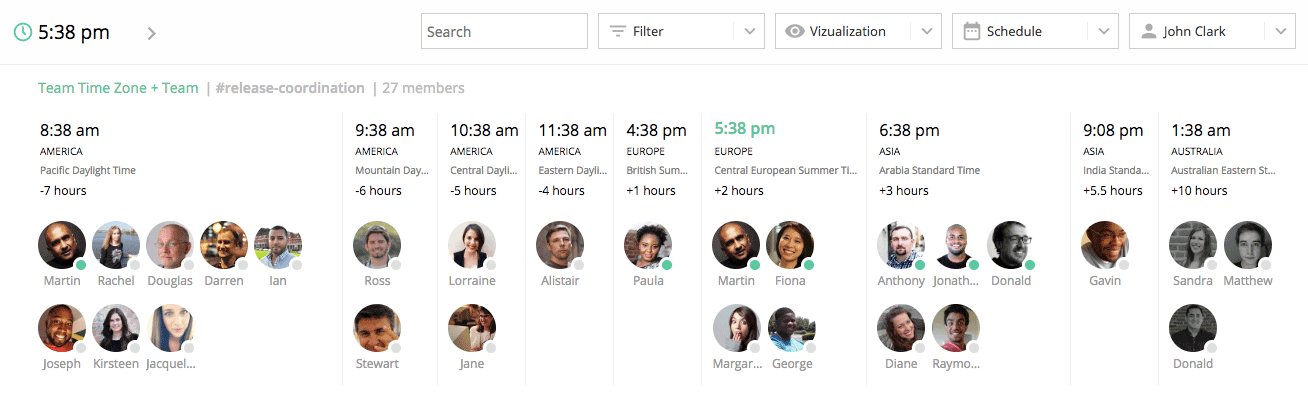1308x404 pixels.
Task: Open Diane's avatar
Action: tap(901, 329)
